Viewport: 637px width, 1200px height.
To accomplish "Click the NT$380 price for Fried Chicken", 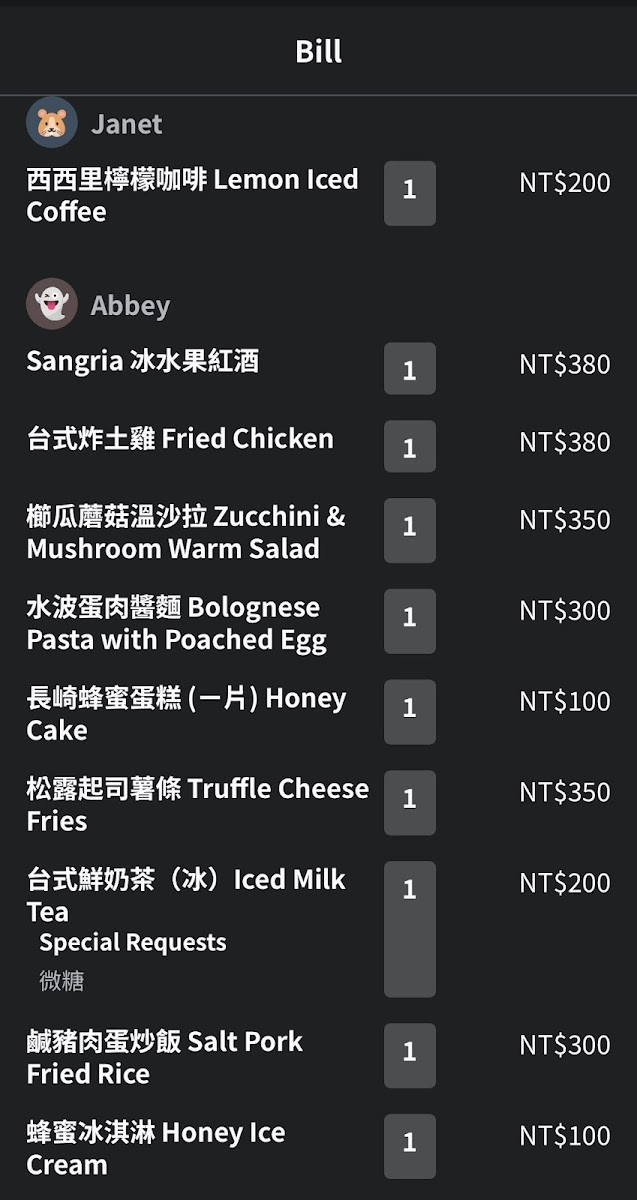I will pos(564,441).
